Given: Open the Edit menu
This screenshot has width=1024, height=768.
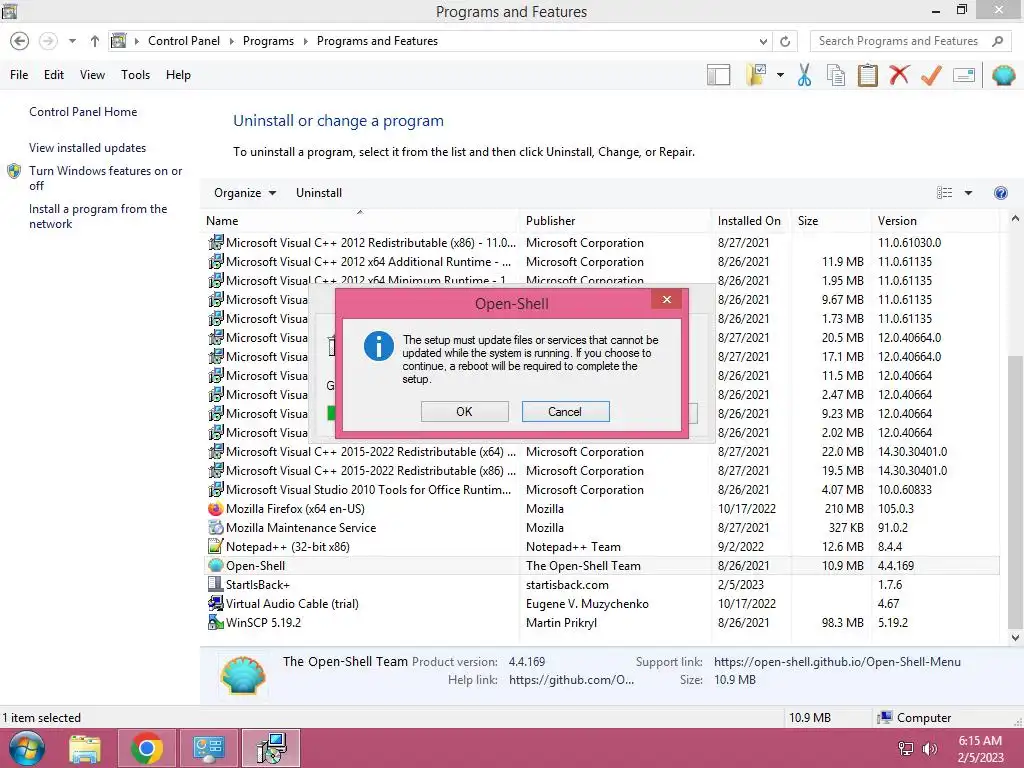Looking at the screenshot, I should [54, 75].
